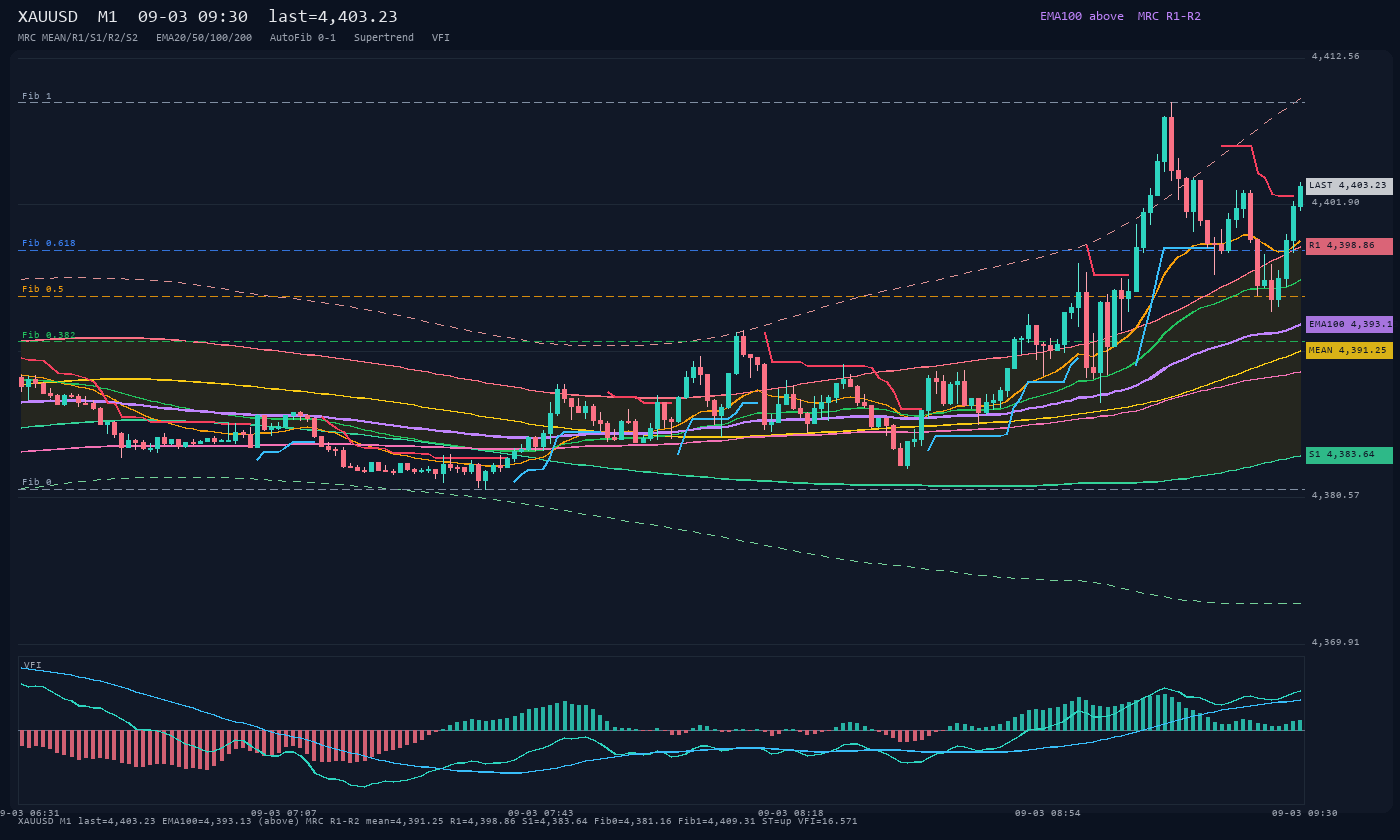Viewport: 1400px width, 840px height.
Task: Click the green 'S1 4,383.64' price tag
Action: pos(1349,455)
